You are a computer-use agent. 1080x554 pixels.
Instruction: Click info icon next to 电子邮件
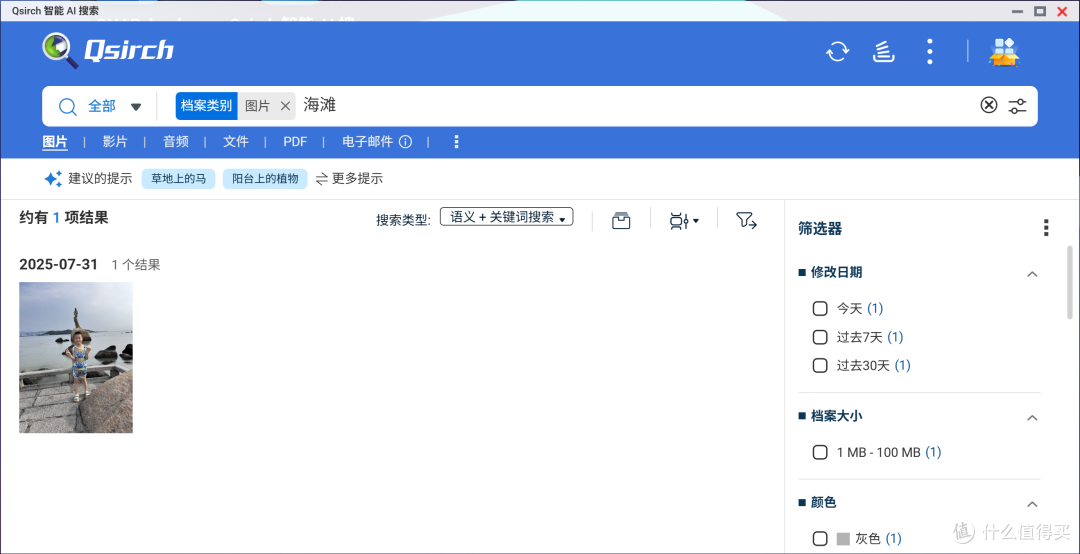pos(406,142)
